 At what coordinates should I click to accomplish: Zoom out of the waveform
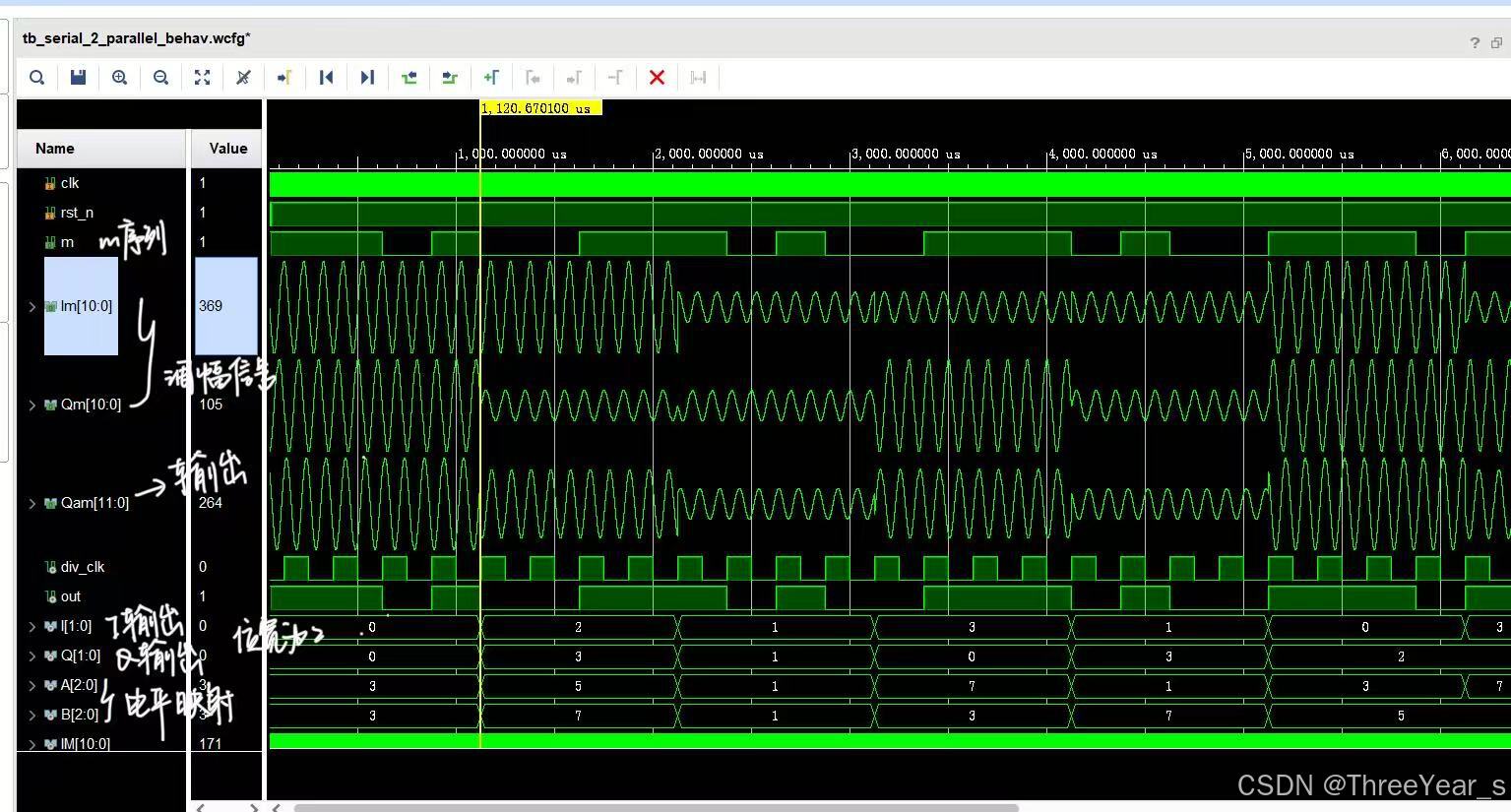(160, 78)
